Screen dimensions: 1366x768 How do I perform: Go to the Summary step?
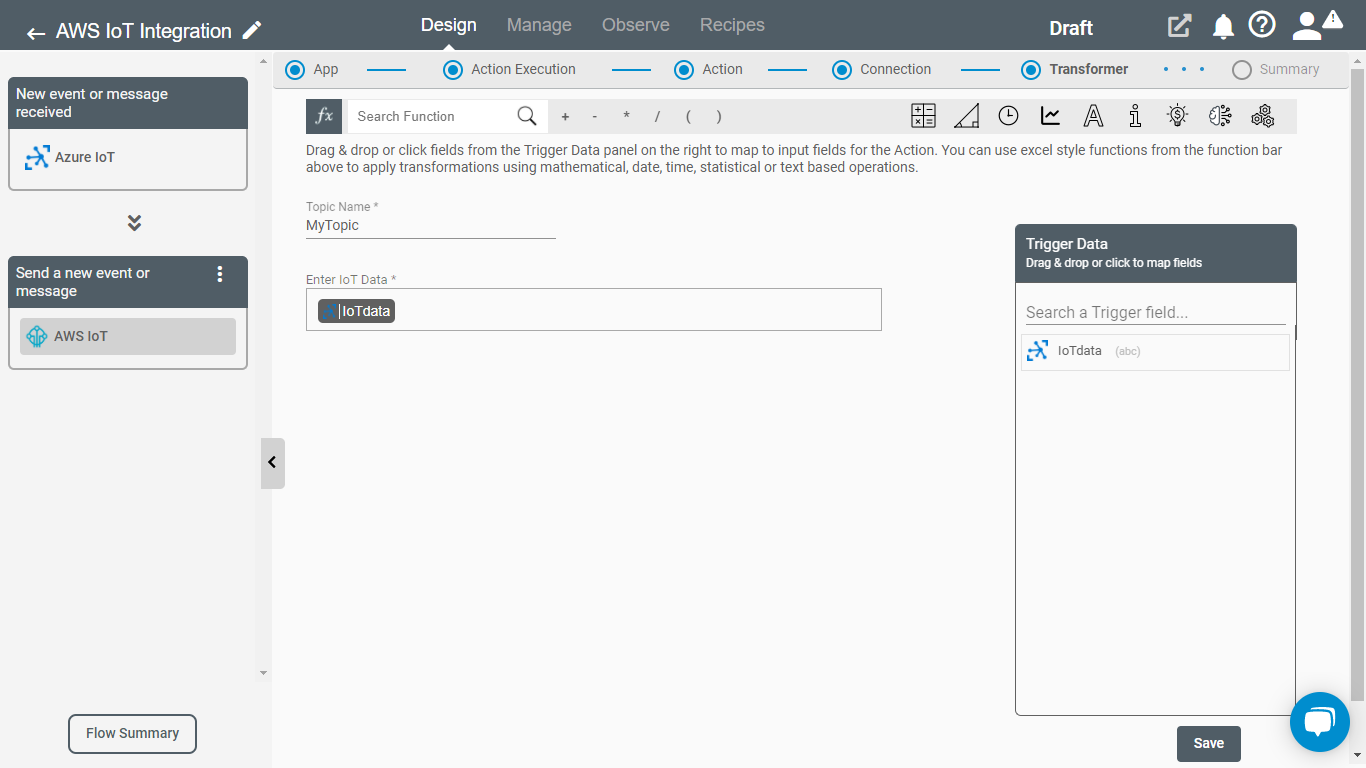click(1276, 70)
